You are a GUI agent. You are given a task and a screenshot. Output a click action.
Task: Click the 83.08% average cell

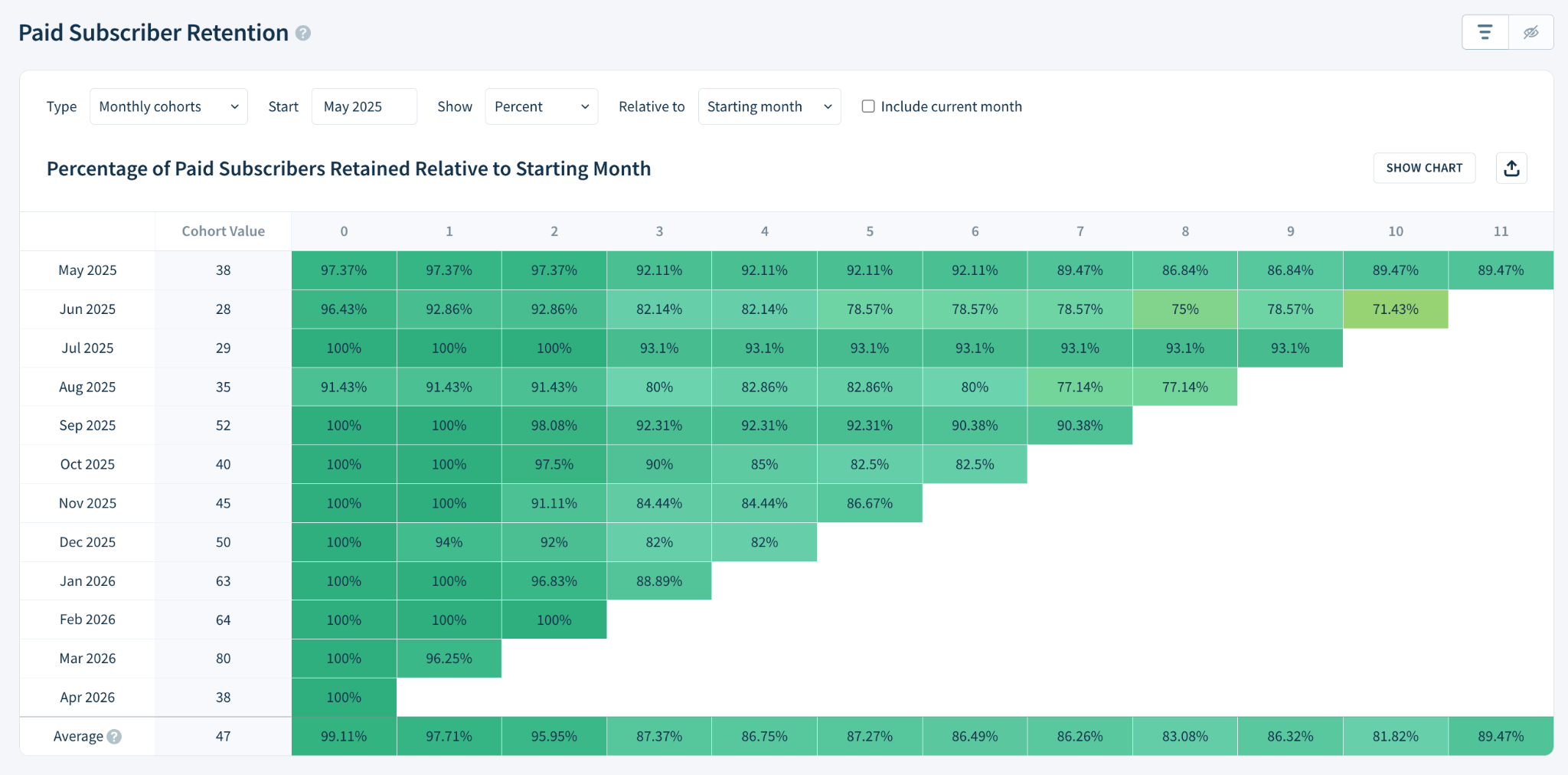1185,737
